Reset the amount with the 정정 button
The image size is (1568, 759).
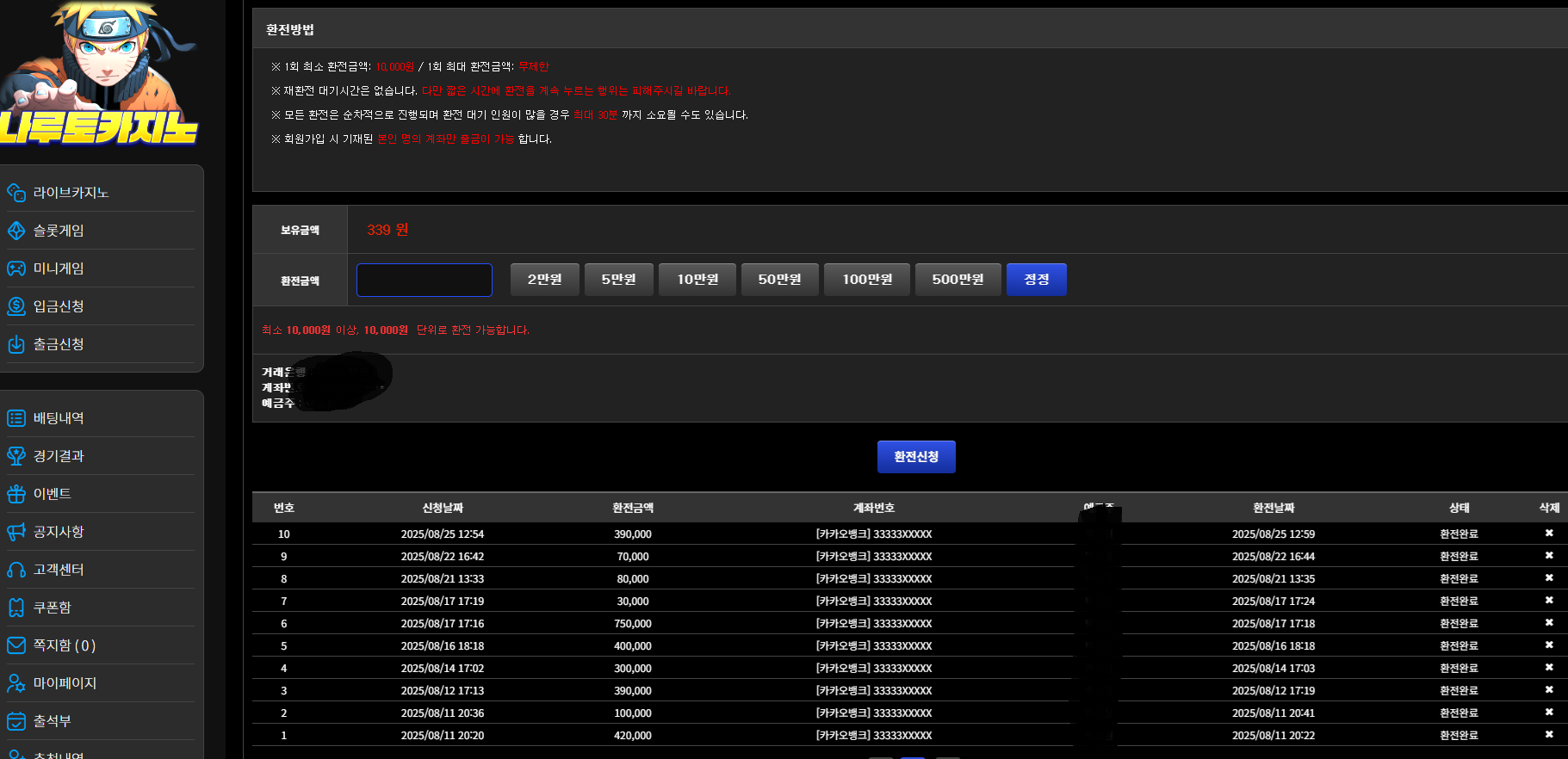[1037, 280]
